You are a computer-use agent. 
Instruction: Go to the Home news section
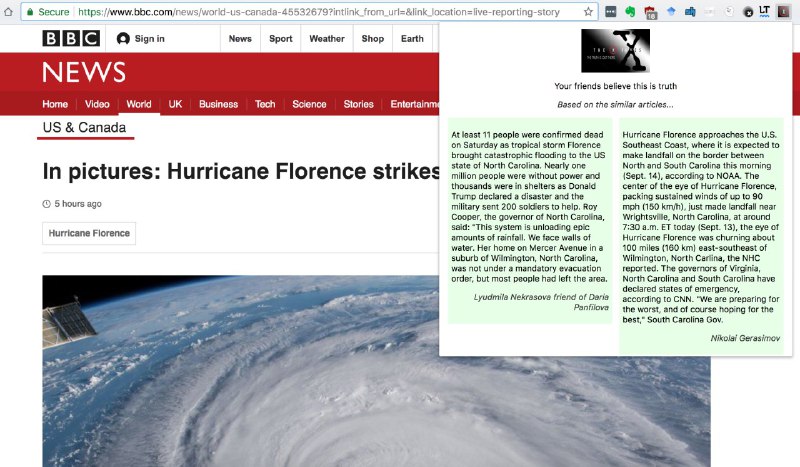point(55,104)
